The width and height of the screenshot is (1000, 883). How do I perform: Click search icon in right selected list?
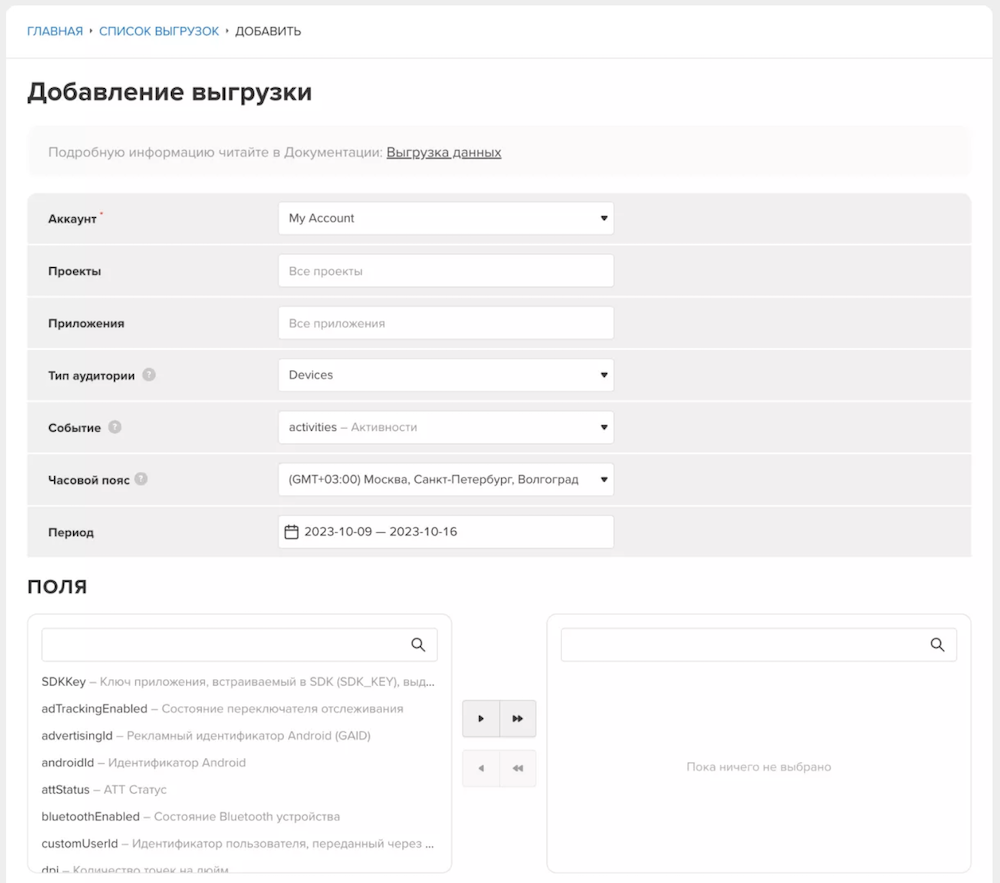point(937,645)
